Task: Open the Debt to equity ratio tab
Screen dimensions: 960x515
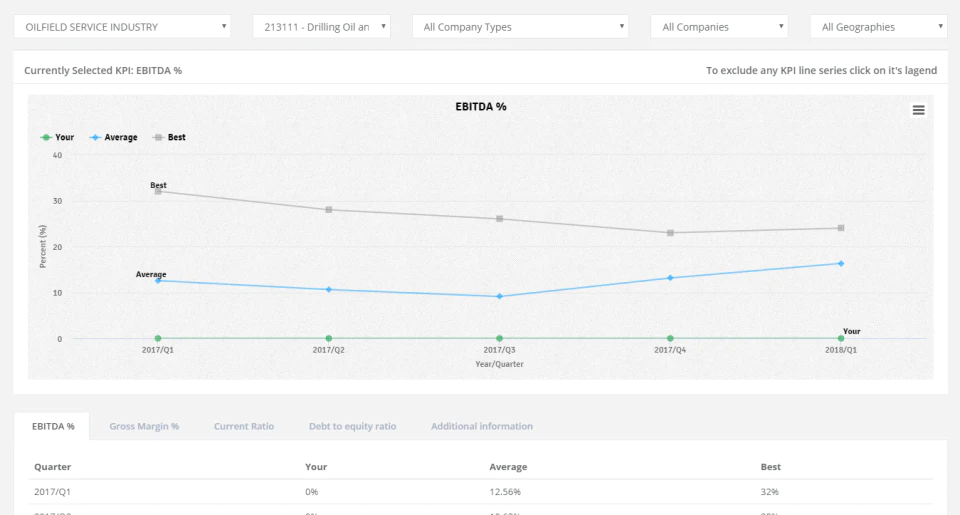Action: [353, 426]
